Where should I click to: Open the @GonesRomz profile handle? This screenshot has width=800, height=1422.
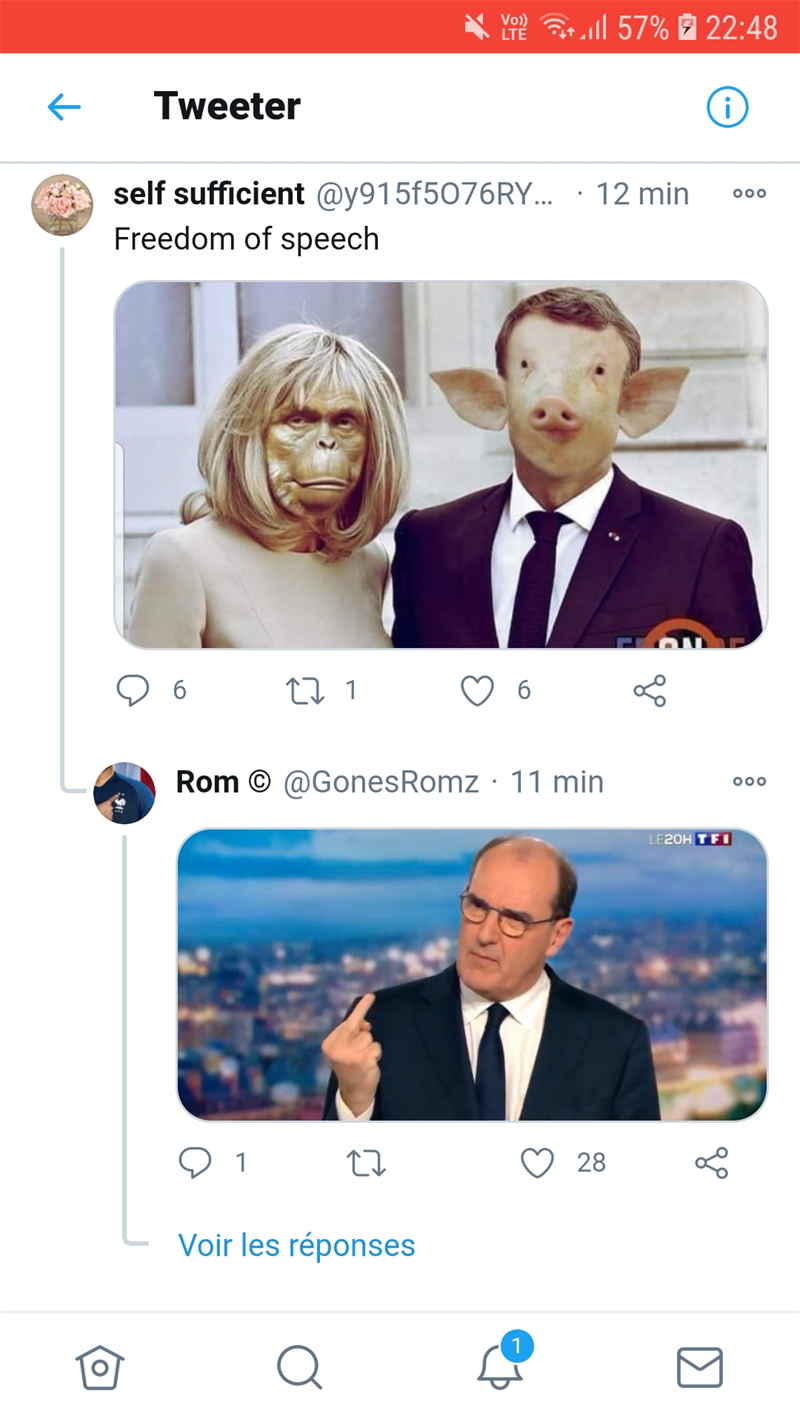381,782
